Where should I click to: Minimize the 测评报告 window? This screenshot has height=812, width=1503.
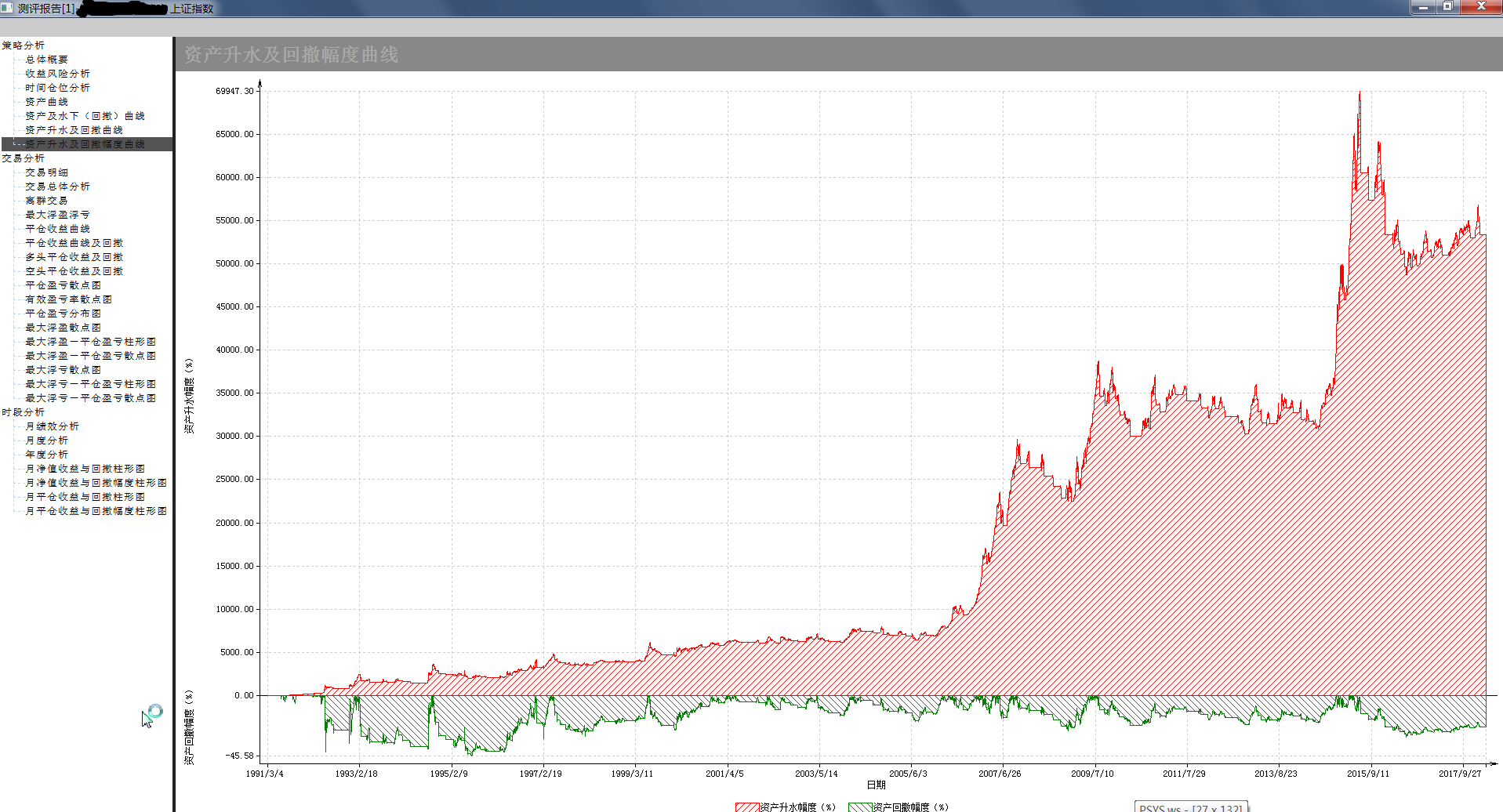click(1423, 7)
